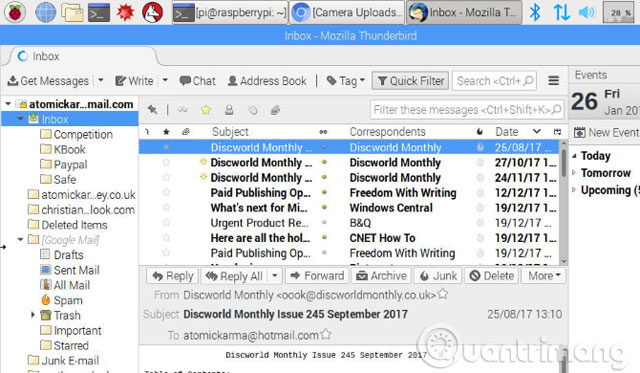Sort messages by Subject column
Viewport: 640px width, 373px height.
pyautogui.click(x=230, y=132)
